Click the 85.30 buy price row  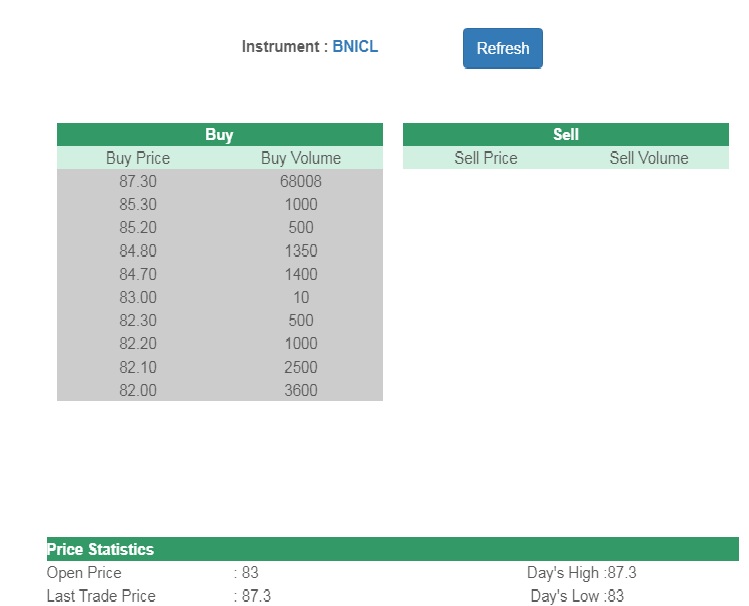pyautogui.click(x=138, y=204)
